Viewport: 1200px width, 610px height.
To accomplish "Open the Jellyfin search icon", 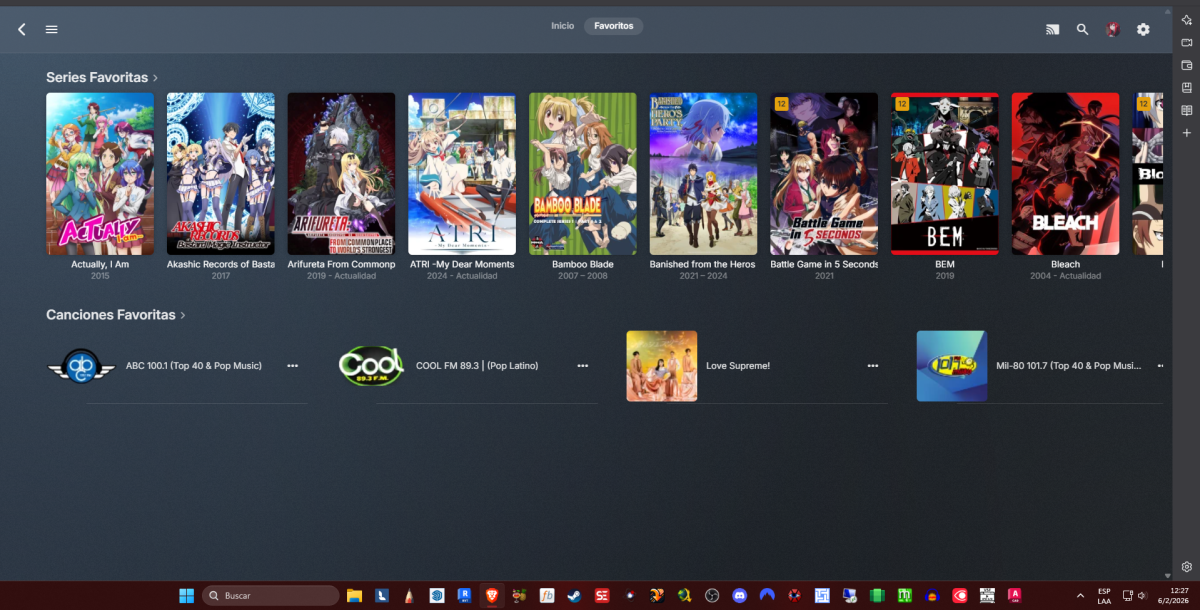I will pyautogui.click(x=1082, y=29).
